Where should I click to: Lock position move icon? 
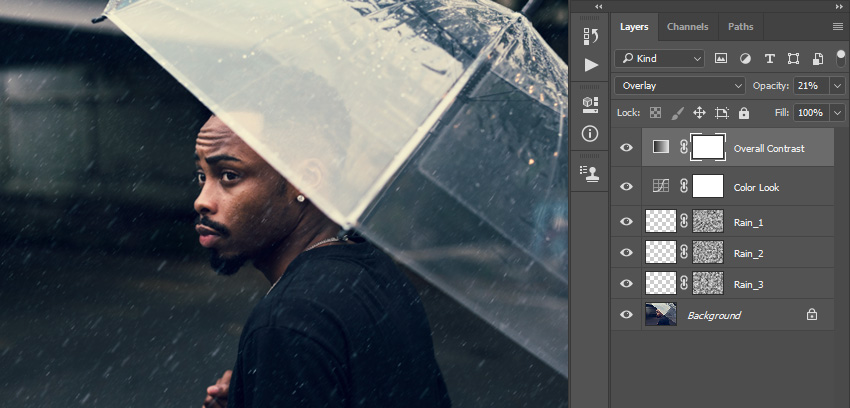pyautogui.click(x=699, y=113)
